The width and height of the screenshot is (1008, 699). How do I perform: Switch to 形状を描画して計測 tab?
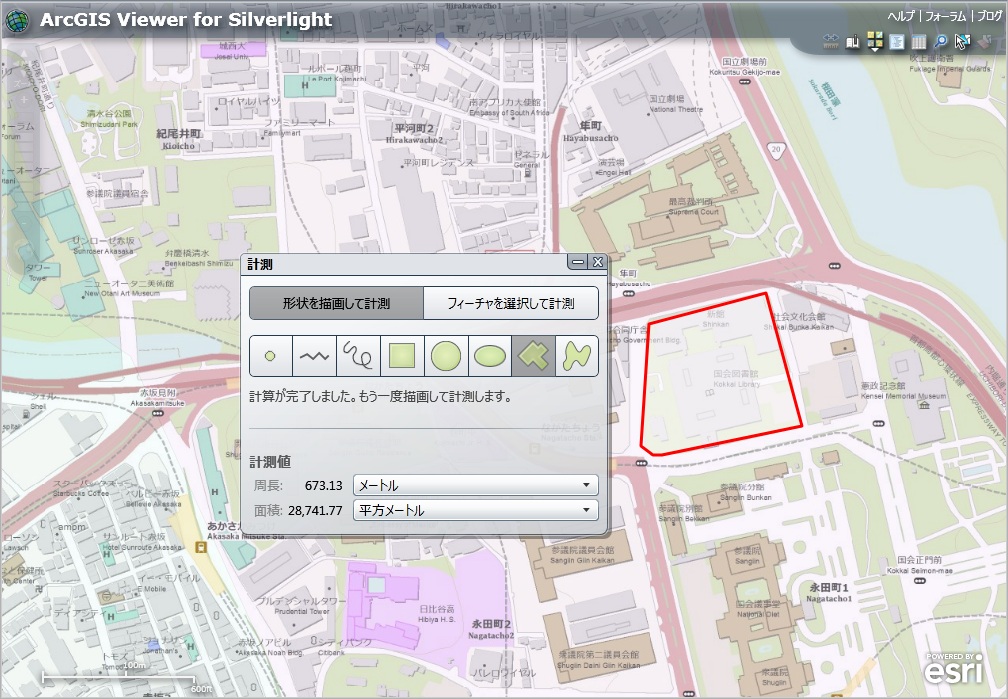pyautogui.click(x=336, y=304)
